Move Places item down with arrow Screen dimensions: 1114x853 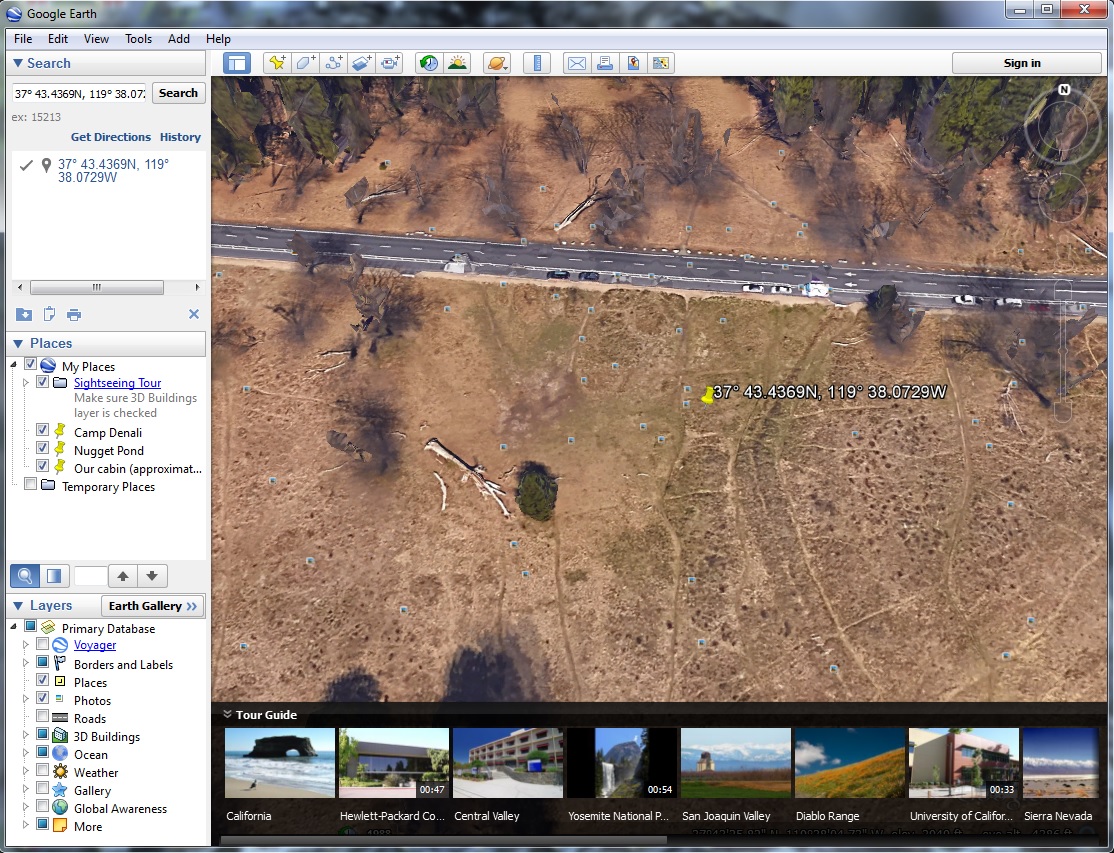click(x=152, y=575)
